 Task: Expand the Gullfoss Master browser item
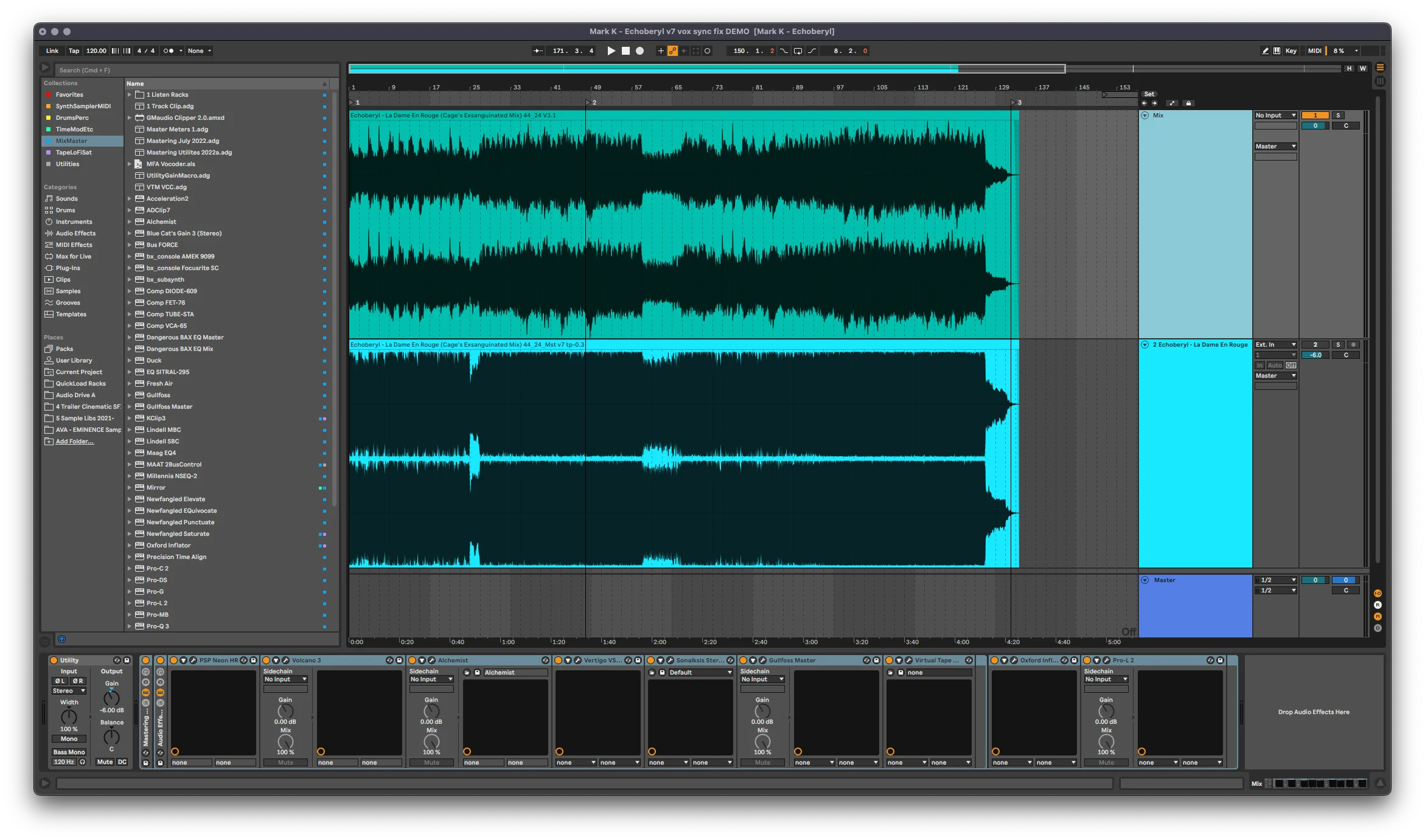[x=130, y=407]
